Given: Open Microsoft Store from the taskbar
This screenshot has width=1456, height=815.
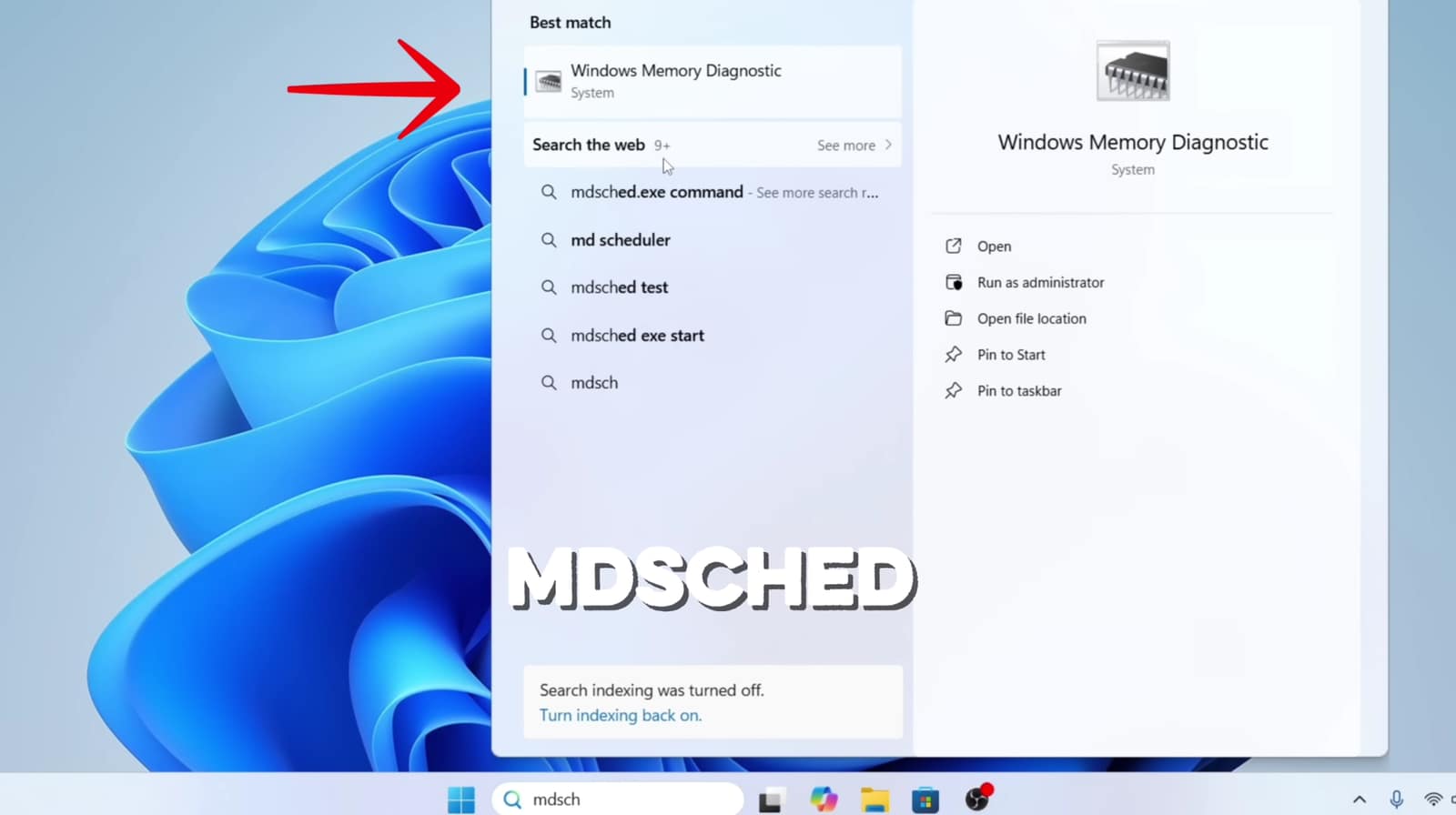Looking at the screenshot, I should coord(925,800).
